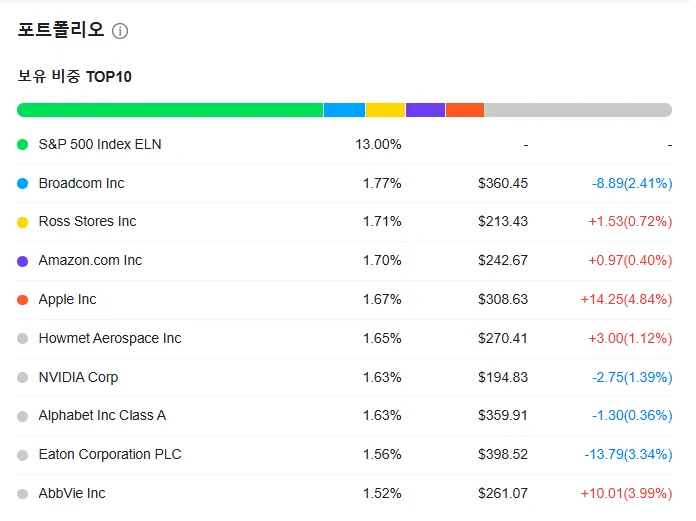Click Apple's 1.67% weight
The image size is (696, 521).
pyautogui.click(x=382, y=299)
